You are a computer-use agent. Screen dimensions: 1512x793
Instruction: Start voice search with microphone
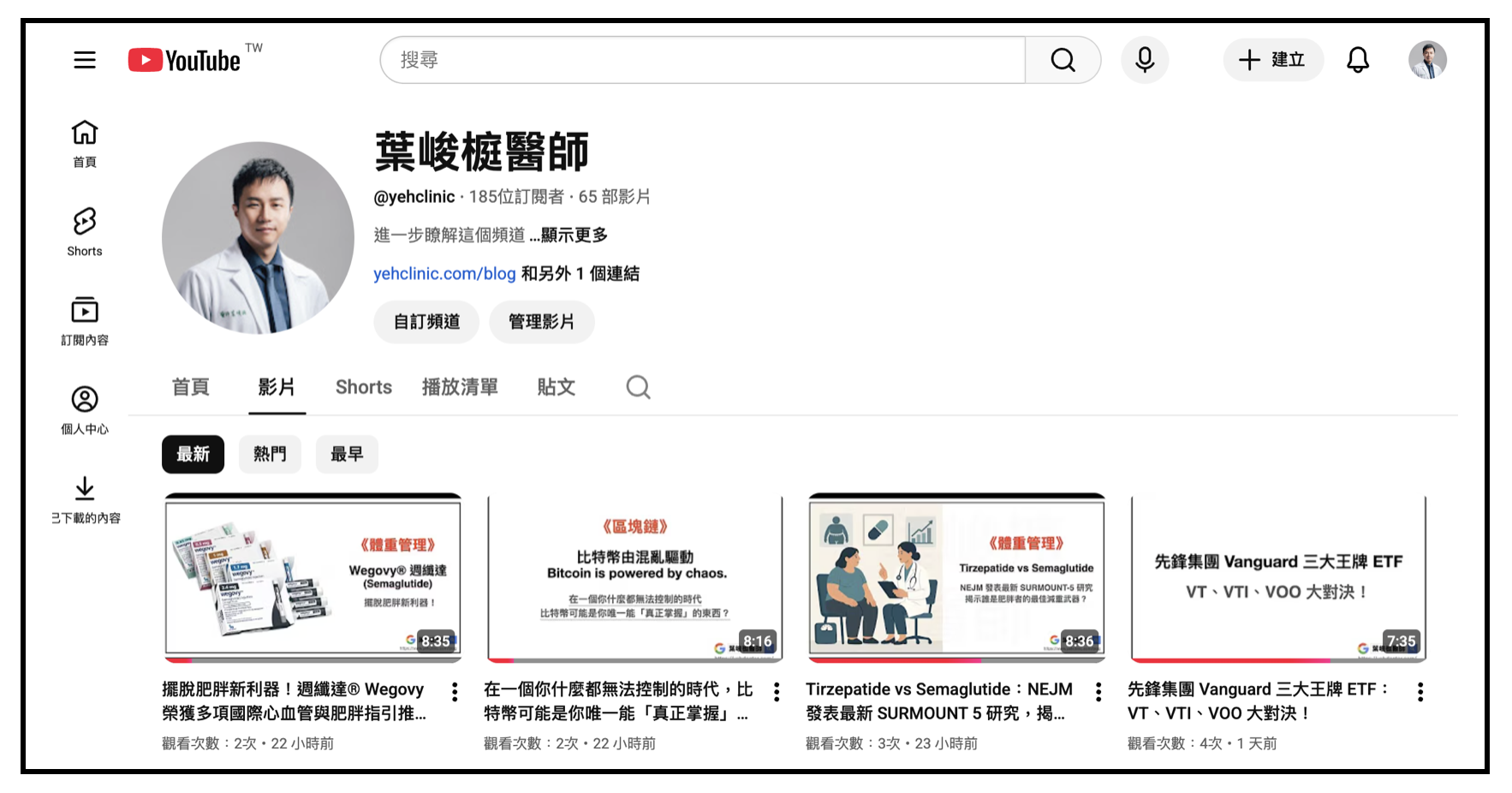1145,60
